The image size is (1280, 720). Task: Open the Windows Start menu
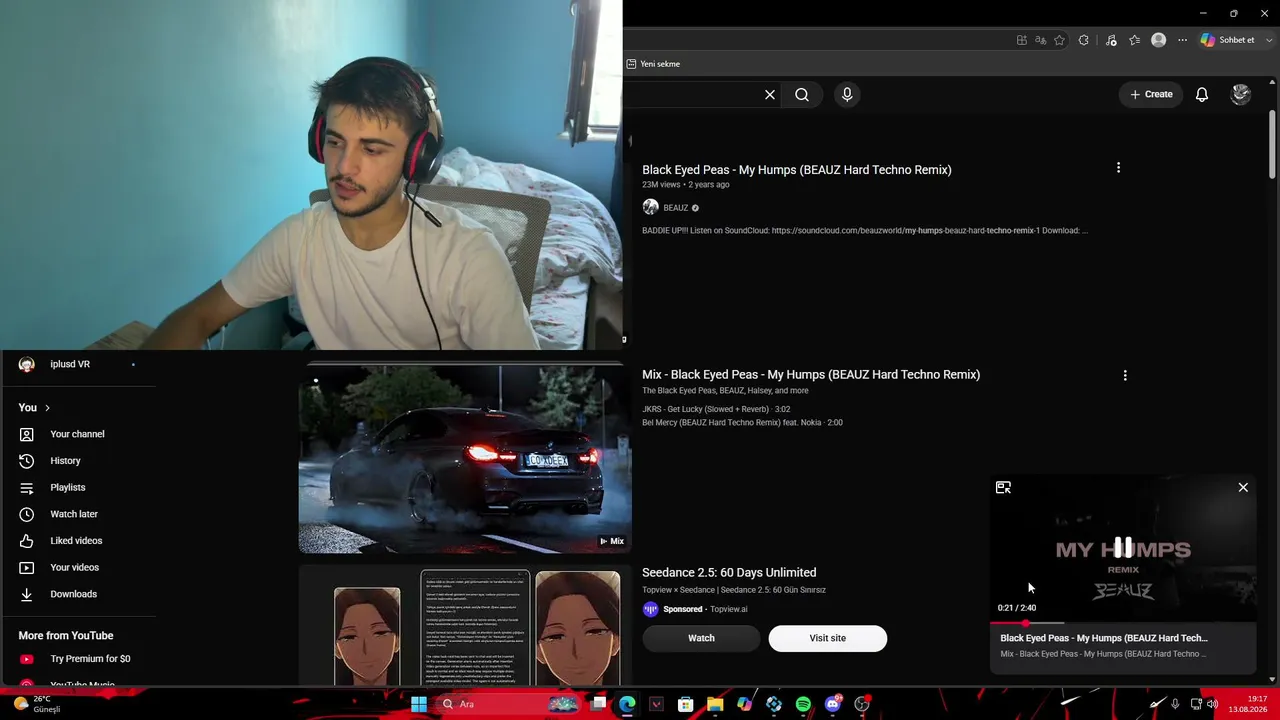(419, 704)
